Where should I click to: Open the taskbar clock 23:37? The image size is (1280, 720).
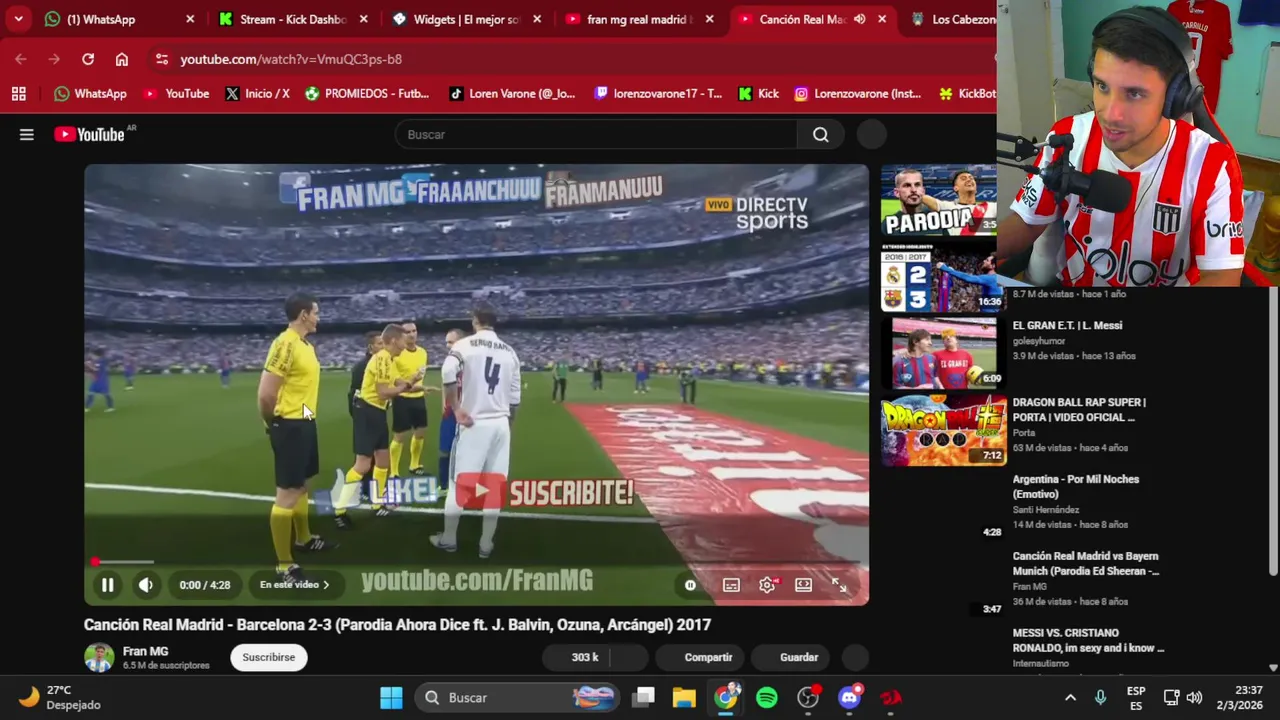click(x=1239, y=698)
